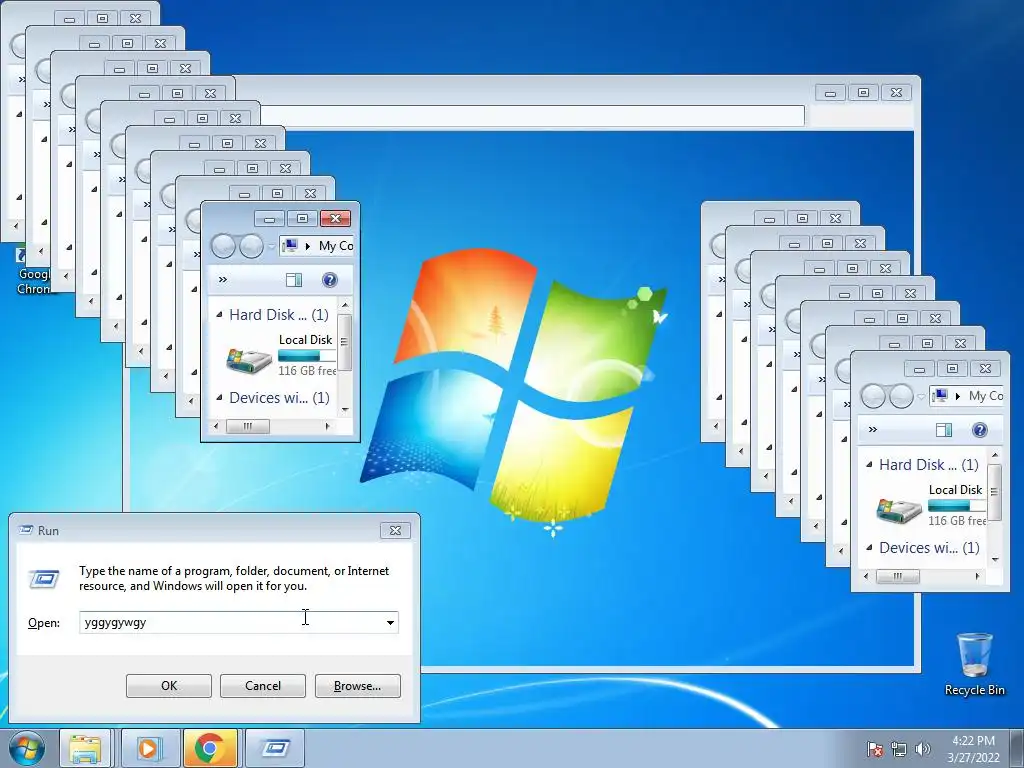Viewport: 1024px width, 768px height.
Task: Select the Run taskbar button
Action: (x=275, y=748)
